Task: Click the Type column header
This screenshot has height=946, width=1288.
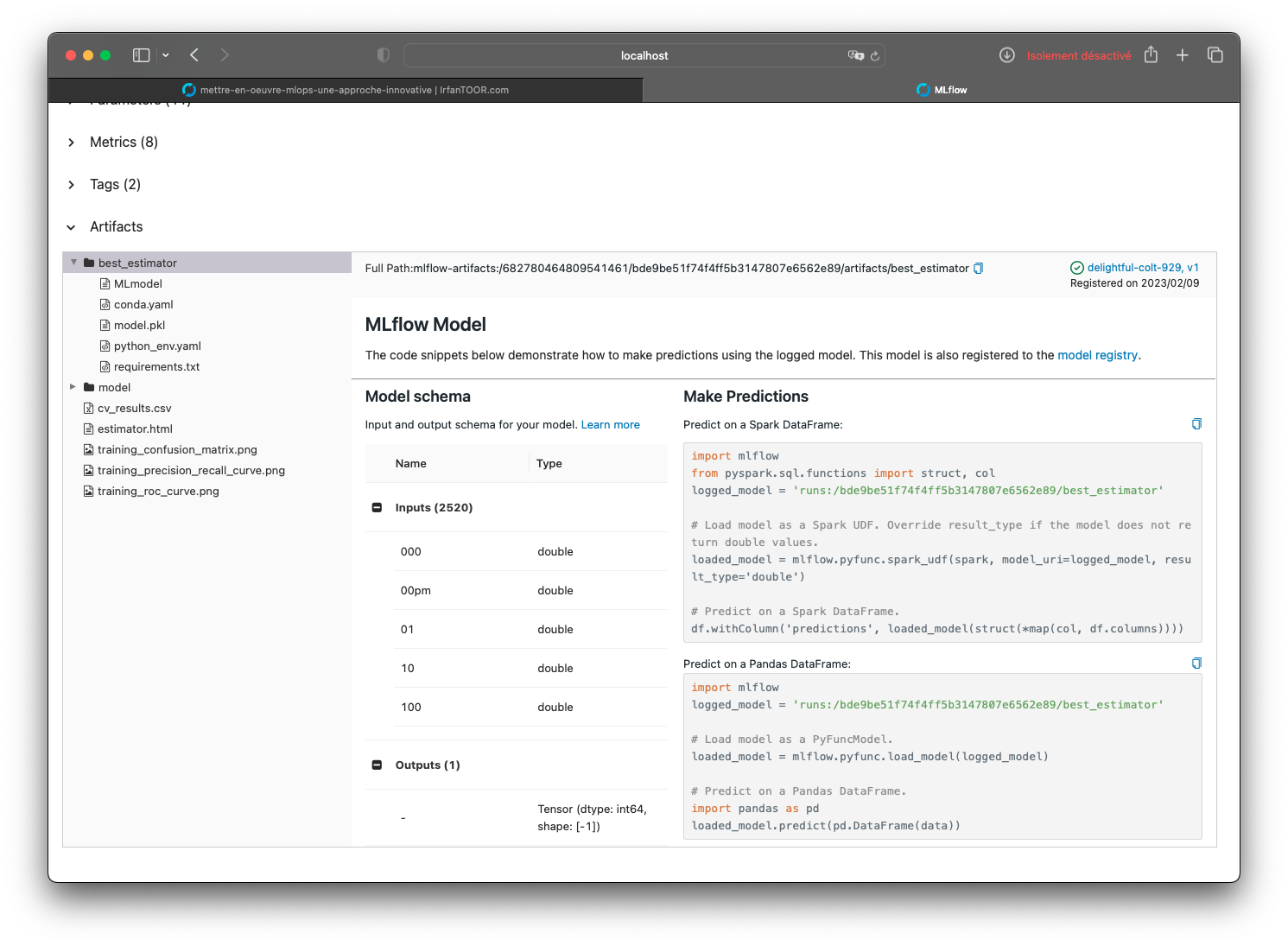Action: pos(549,464)
